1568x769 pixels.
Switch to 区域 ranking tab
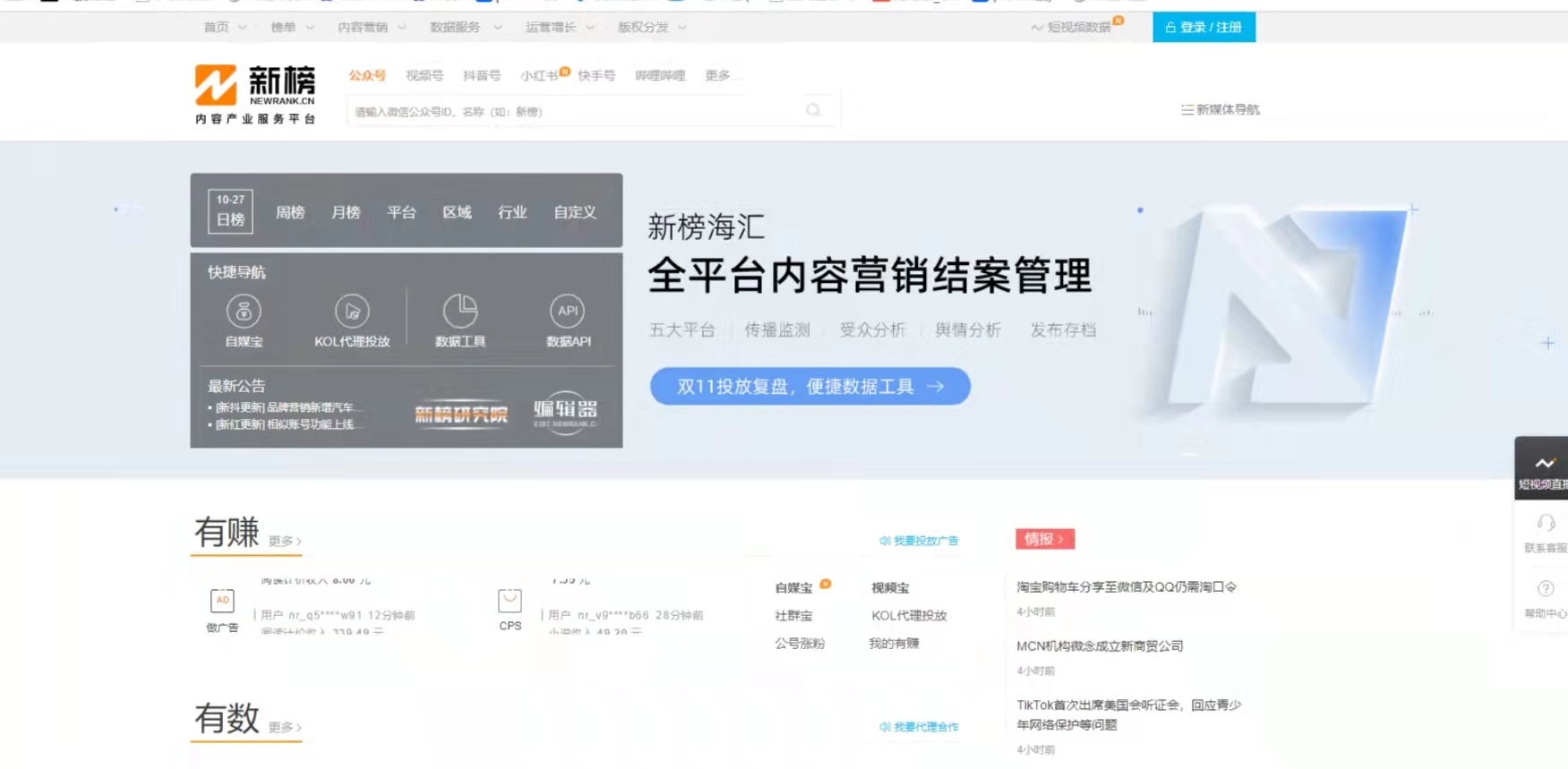[x=457, y=212]
